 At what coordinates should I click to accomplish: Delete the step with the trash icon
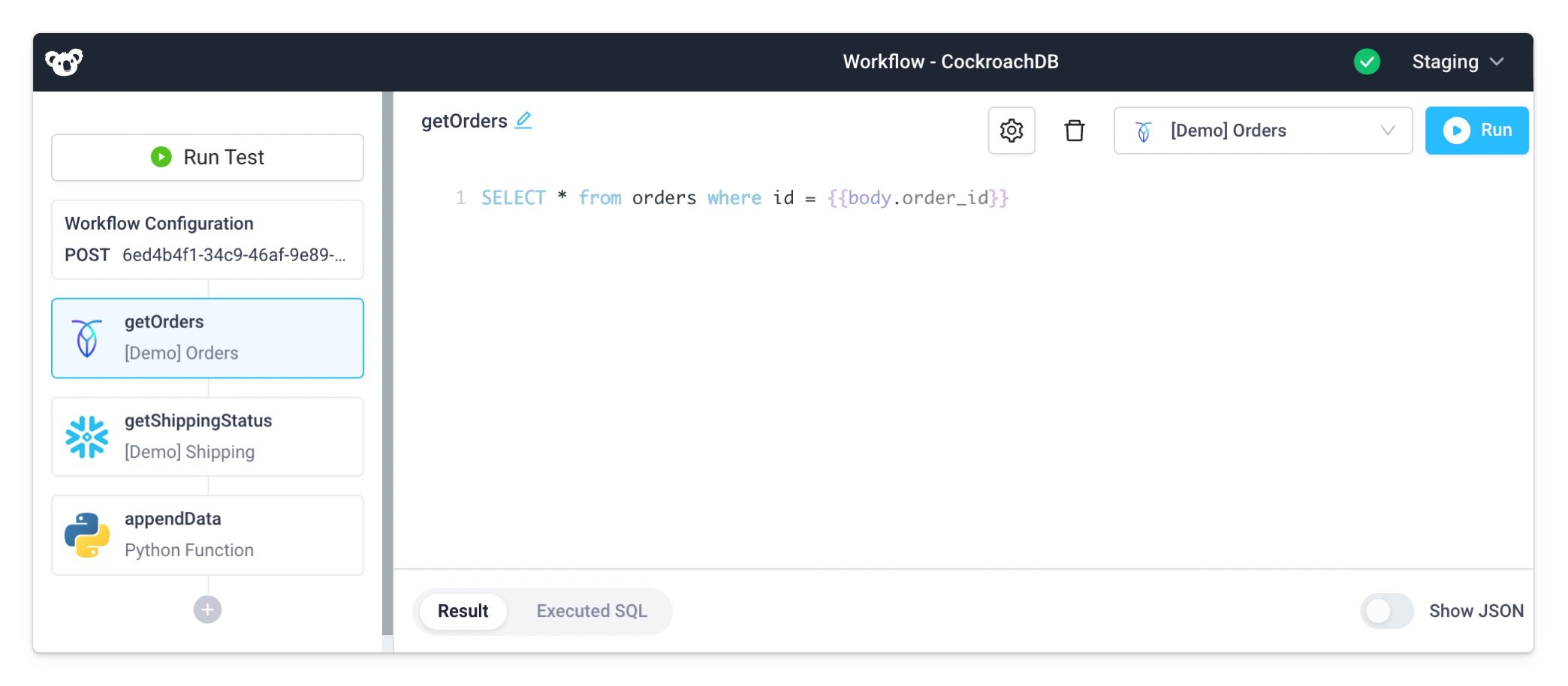pyautogui.click(x=1074, y=130)
